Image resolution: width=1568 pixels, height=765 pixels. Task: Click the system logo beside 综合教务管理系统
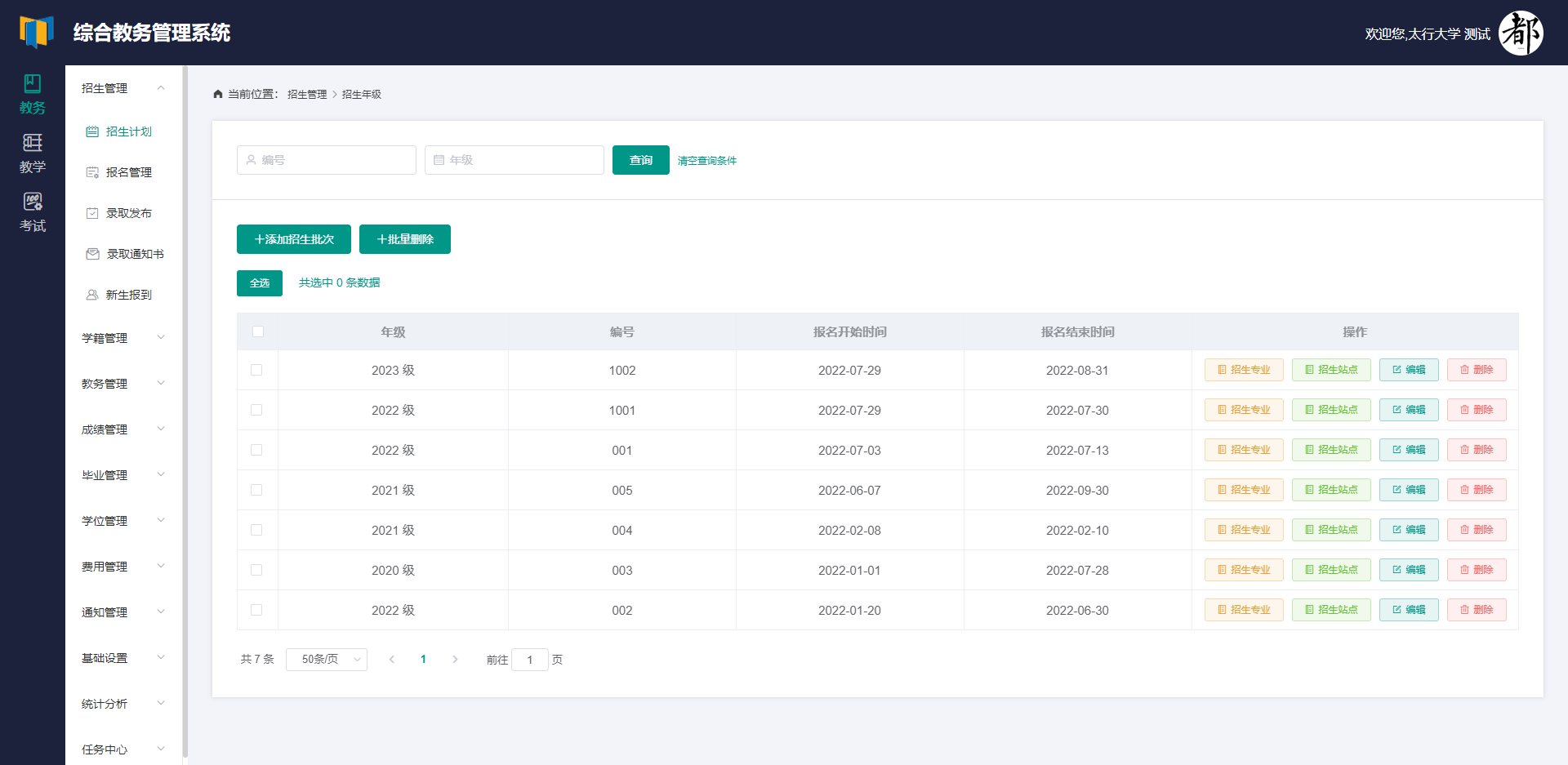pyautogui.click(x=37, y=32)
